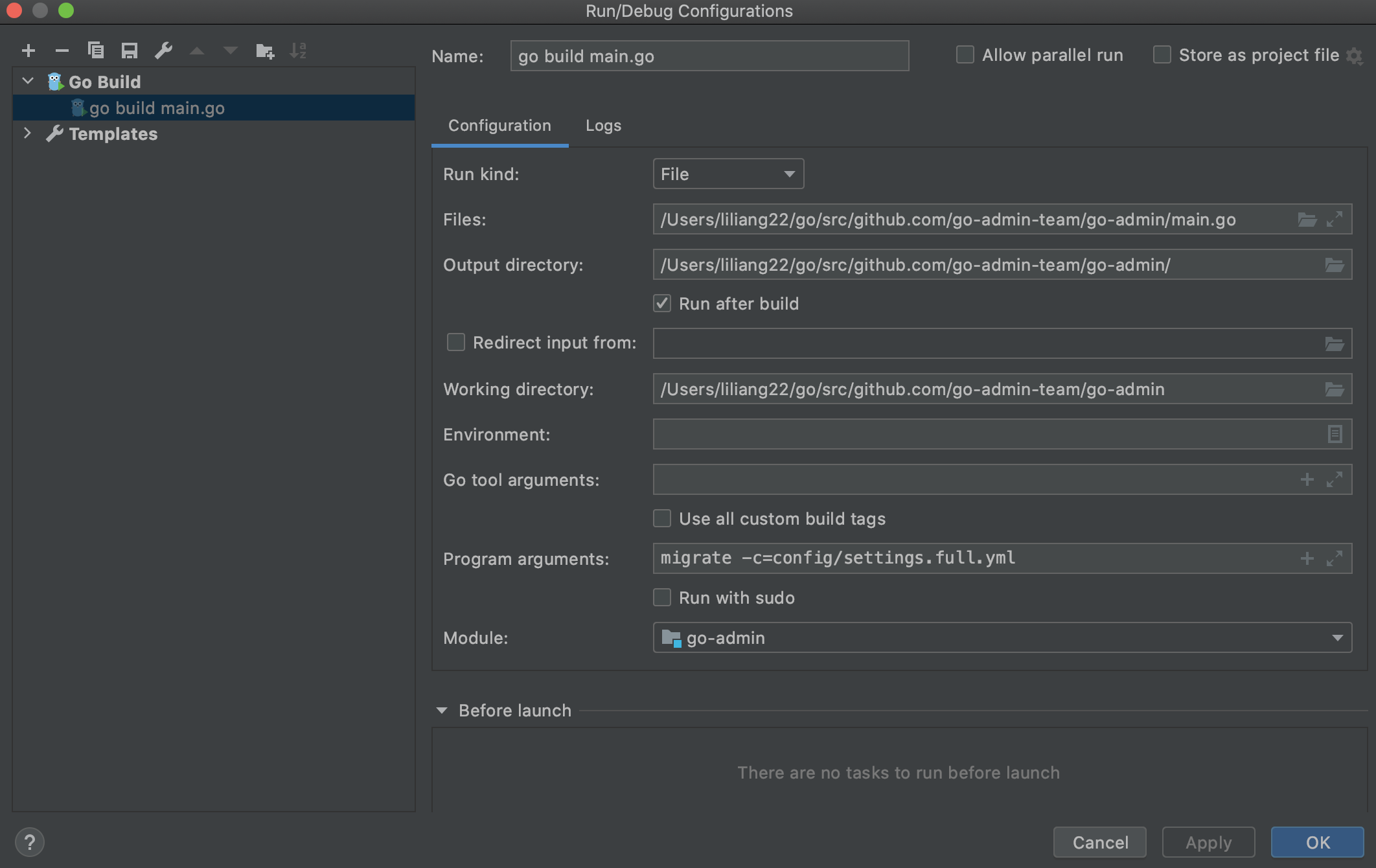
Task: Switch to the Logs tab
Action: point(603,126)
